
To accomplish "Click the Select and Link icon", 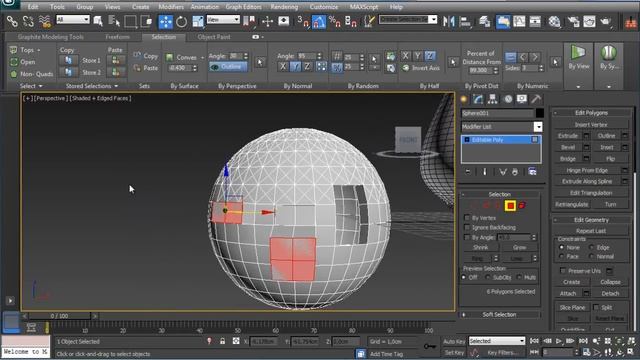I will tap(12, 21).
